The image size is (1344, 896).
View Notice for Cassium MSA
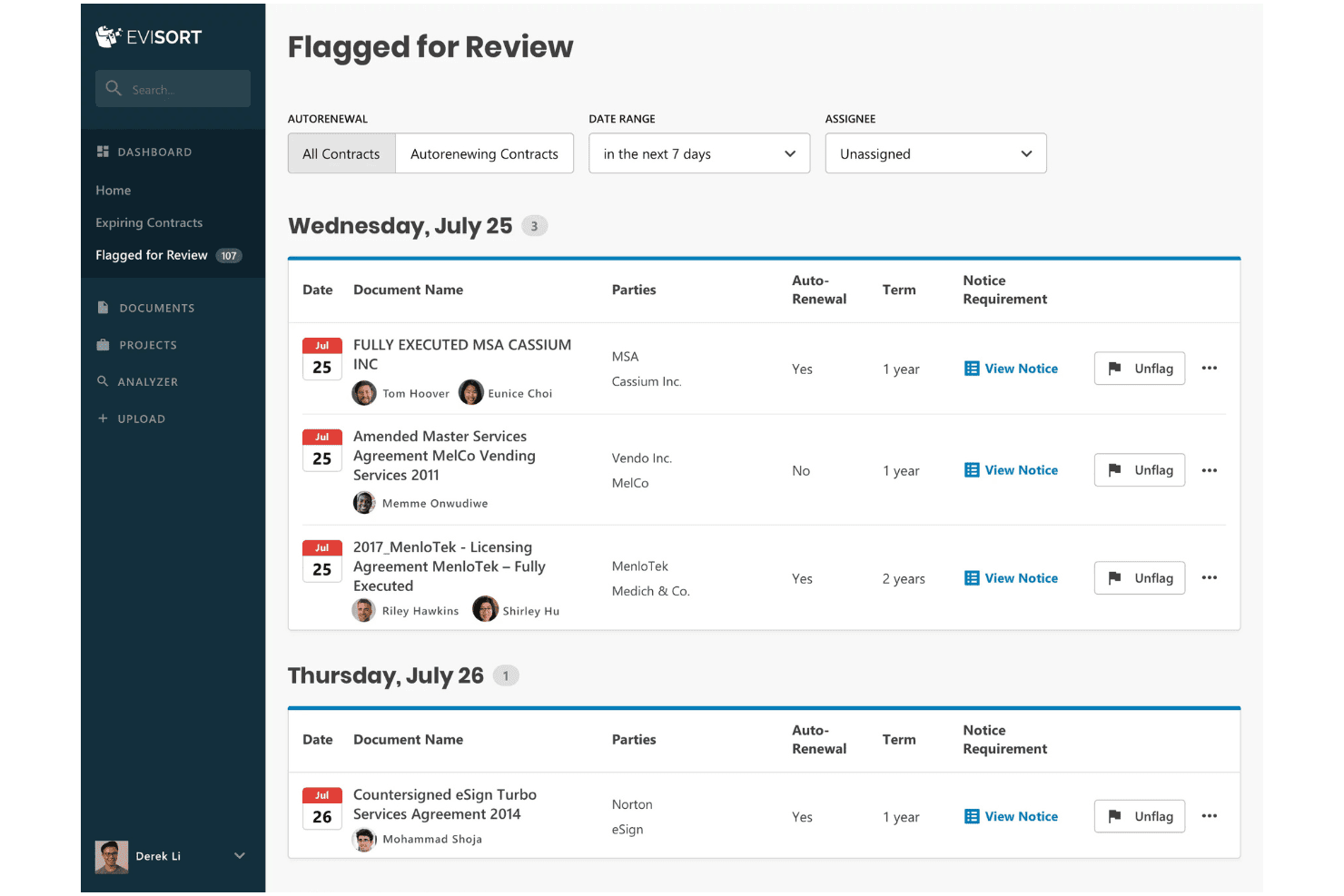[x=1011, y=369]
